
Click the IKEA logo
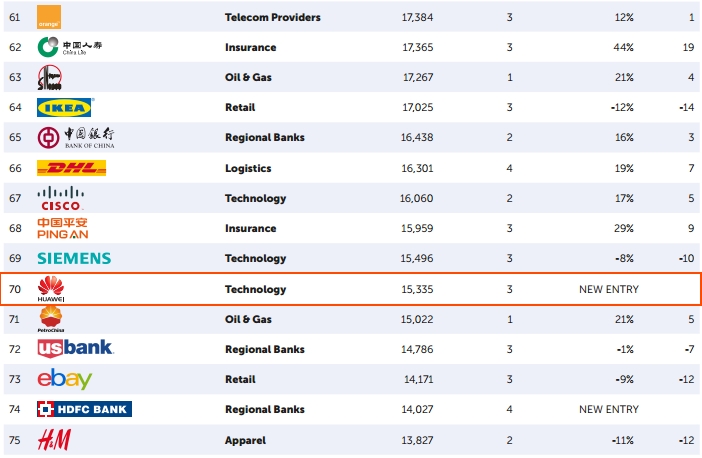coord(65,107)
